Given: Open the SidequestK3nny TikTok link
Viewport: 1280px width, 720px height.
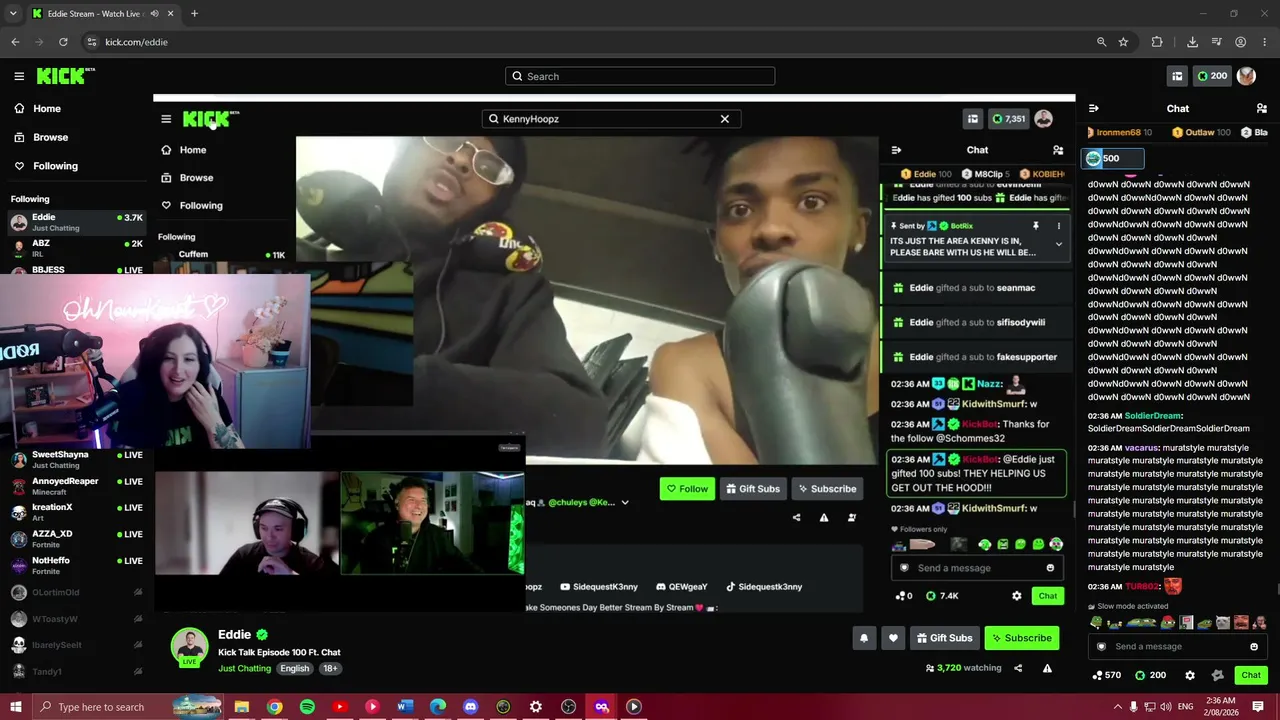Looking at the screenshot, I should (x=763, y=587).
